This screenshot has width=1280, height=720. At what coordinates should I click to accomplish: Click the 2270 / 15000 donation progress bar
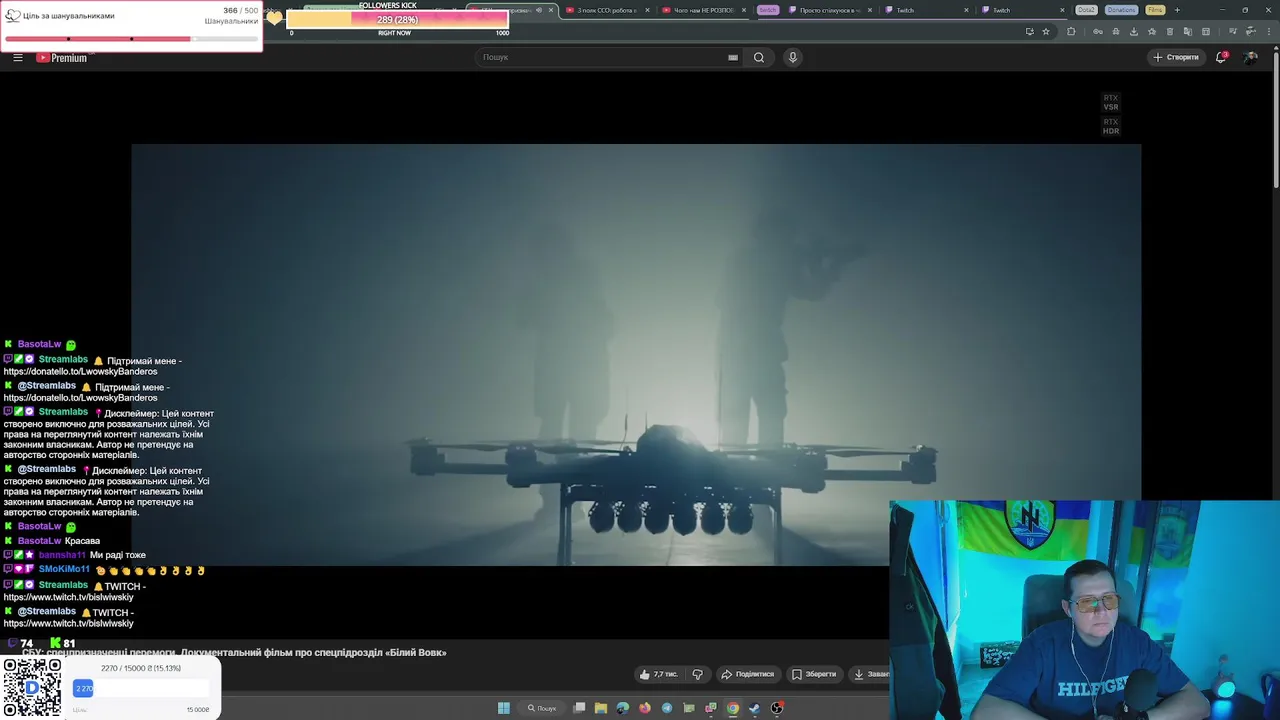[x=141, y=688]
